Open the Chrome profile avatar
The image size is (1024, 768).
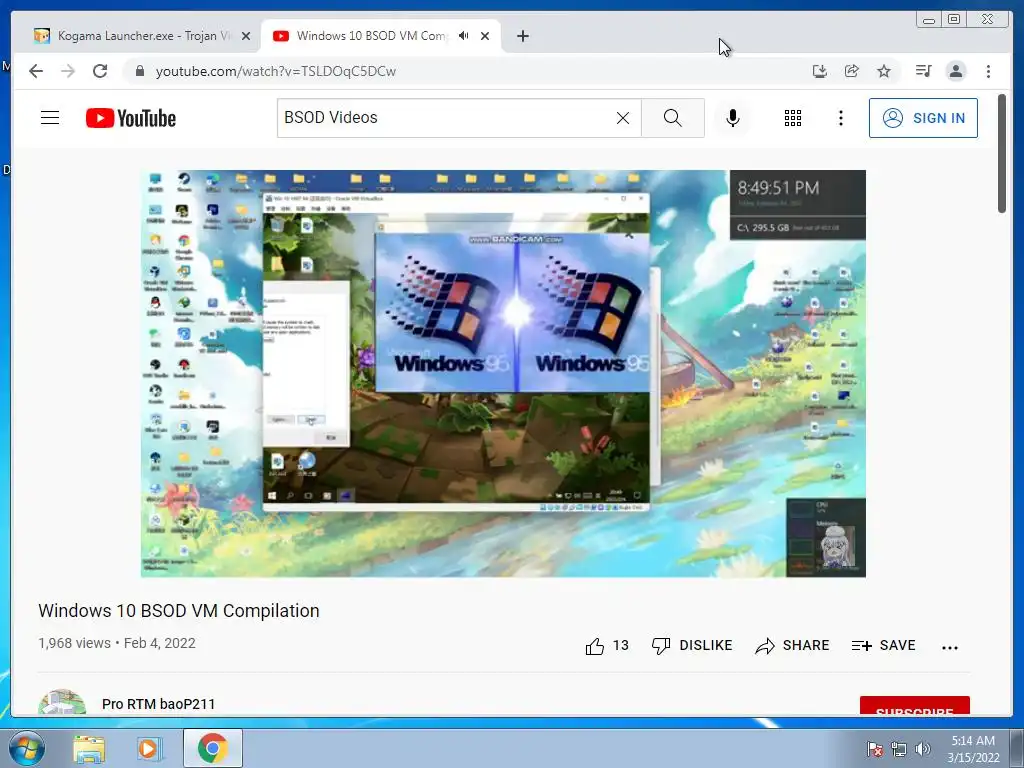pyautogui.click(x=955, y=71)
